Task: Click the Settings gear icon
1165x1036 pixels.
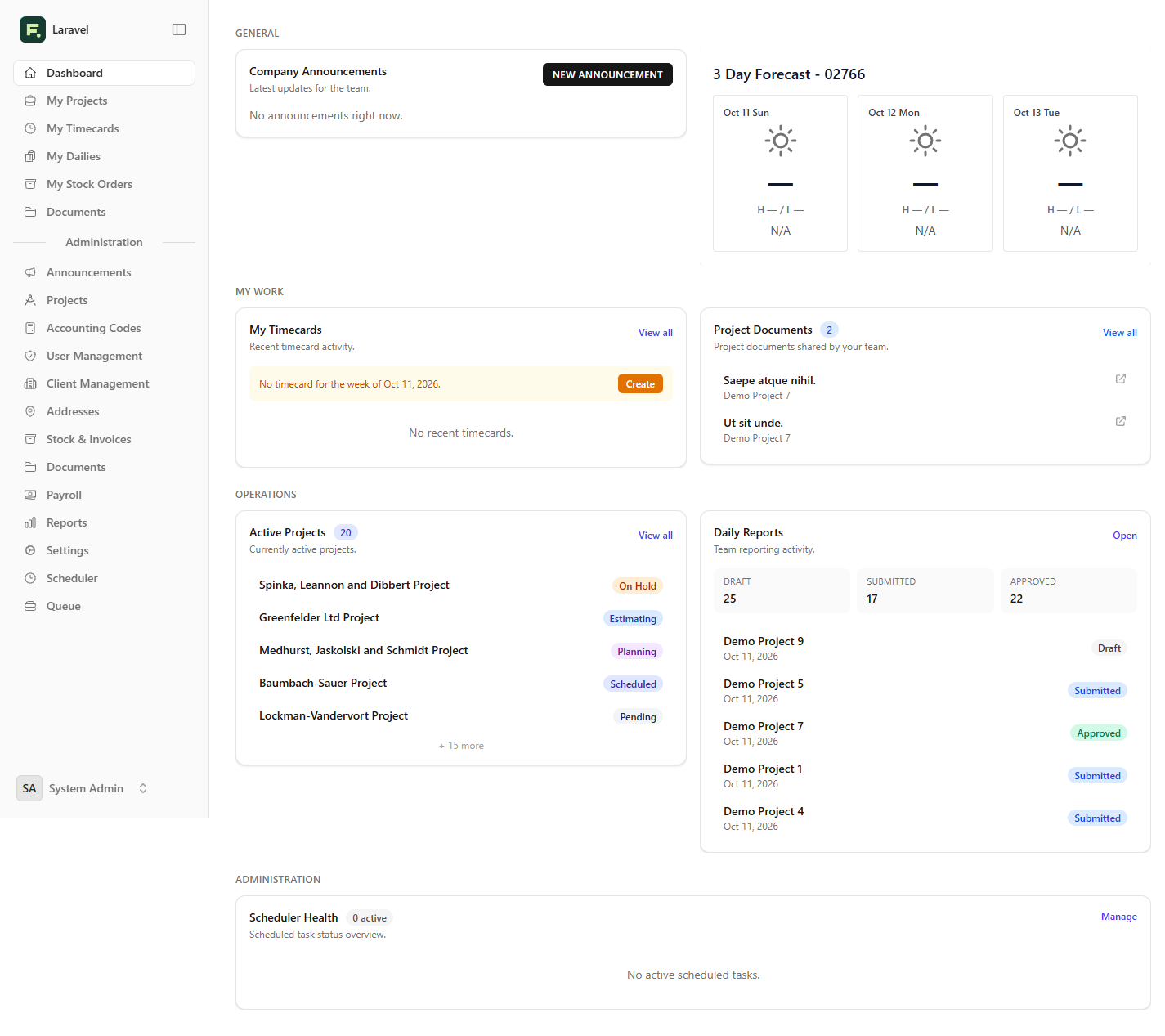Action: pos(30,550)
